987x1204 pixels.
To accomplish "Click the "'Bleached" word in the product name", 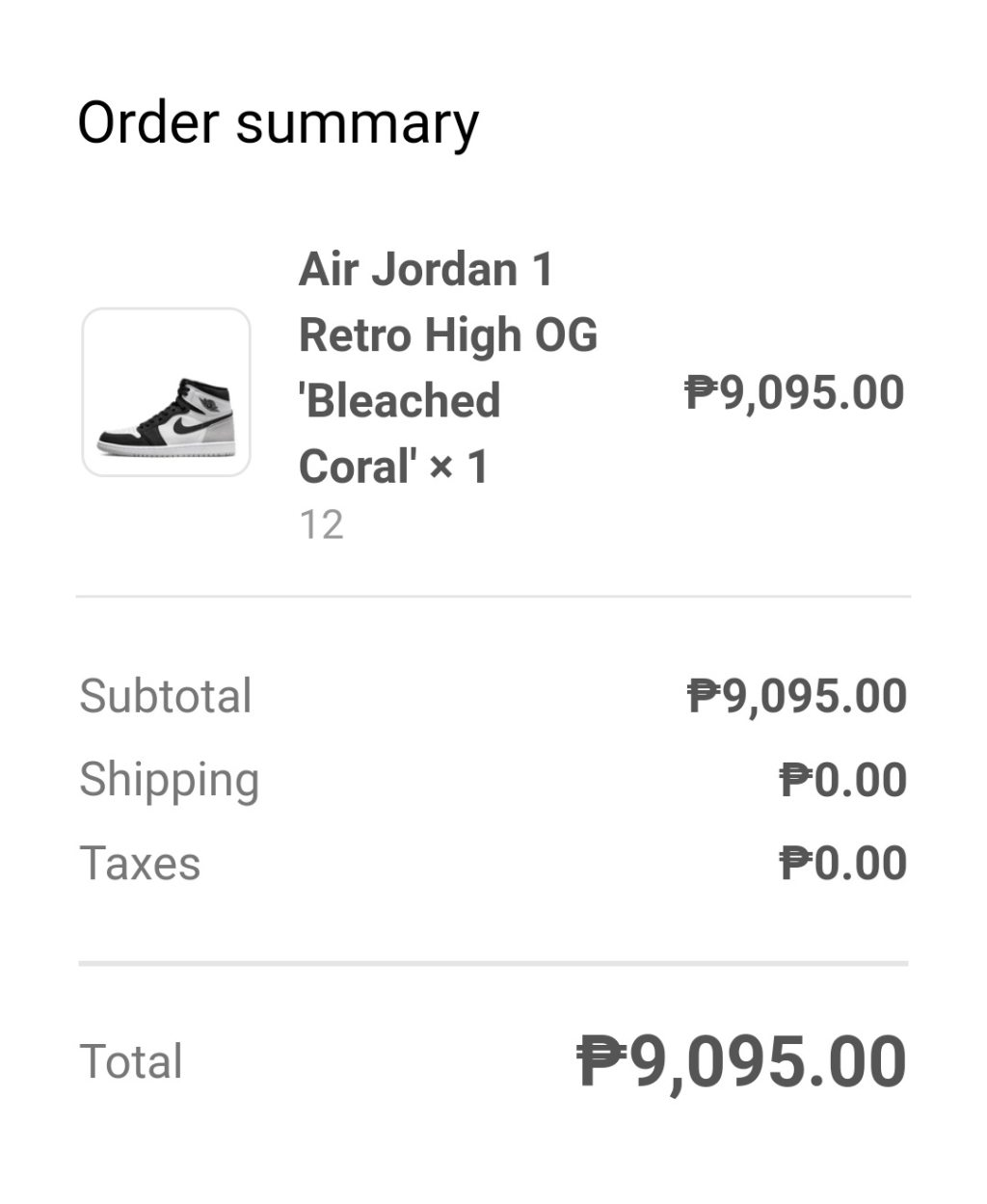I will [x=400, y=401].
